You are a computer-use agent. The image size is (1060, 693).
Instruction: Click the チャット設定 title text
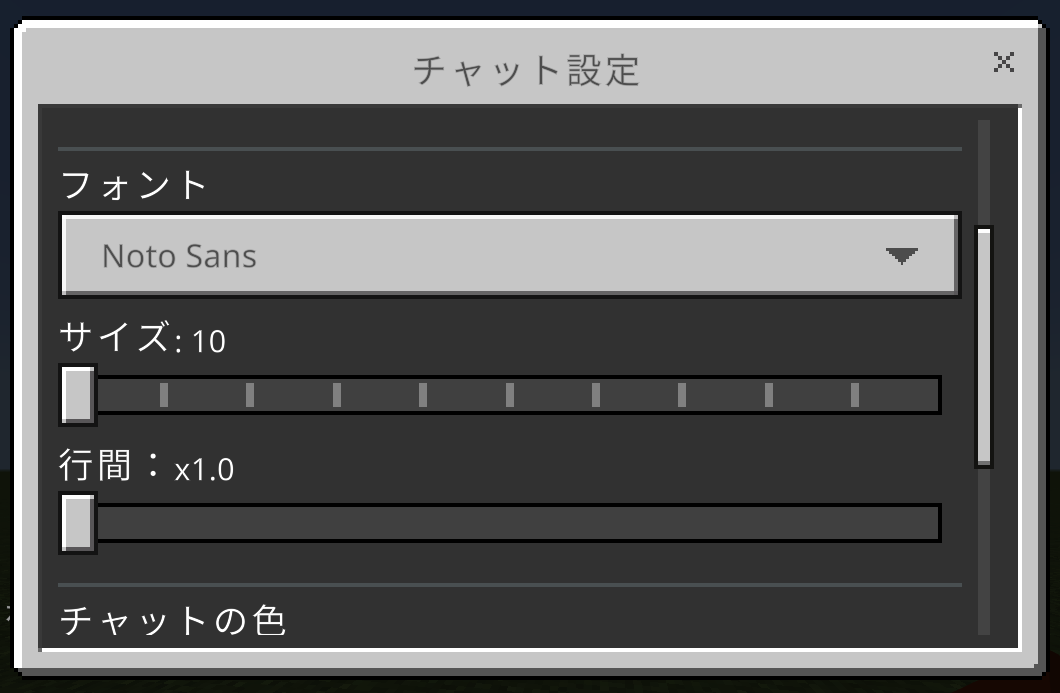(526, 71)
